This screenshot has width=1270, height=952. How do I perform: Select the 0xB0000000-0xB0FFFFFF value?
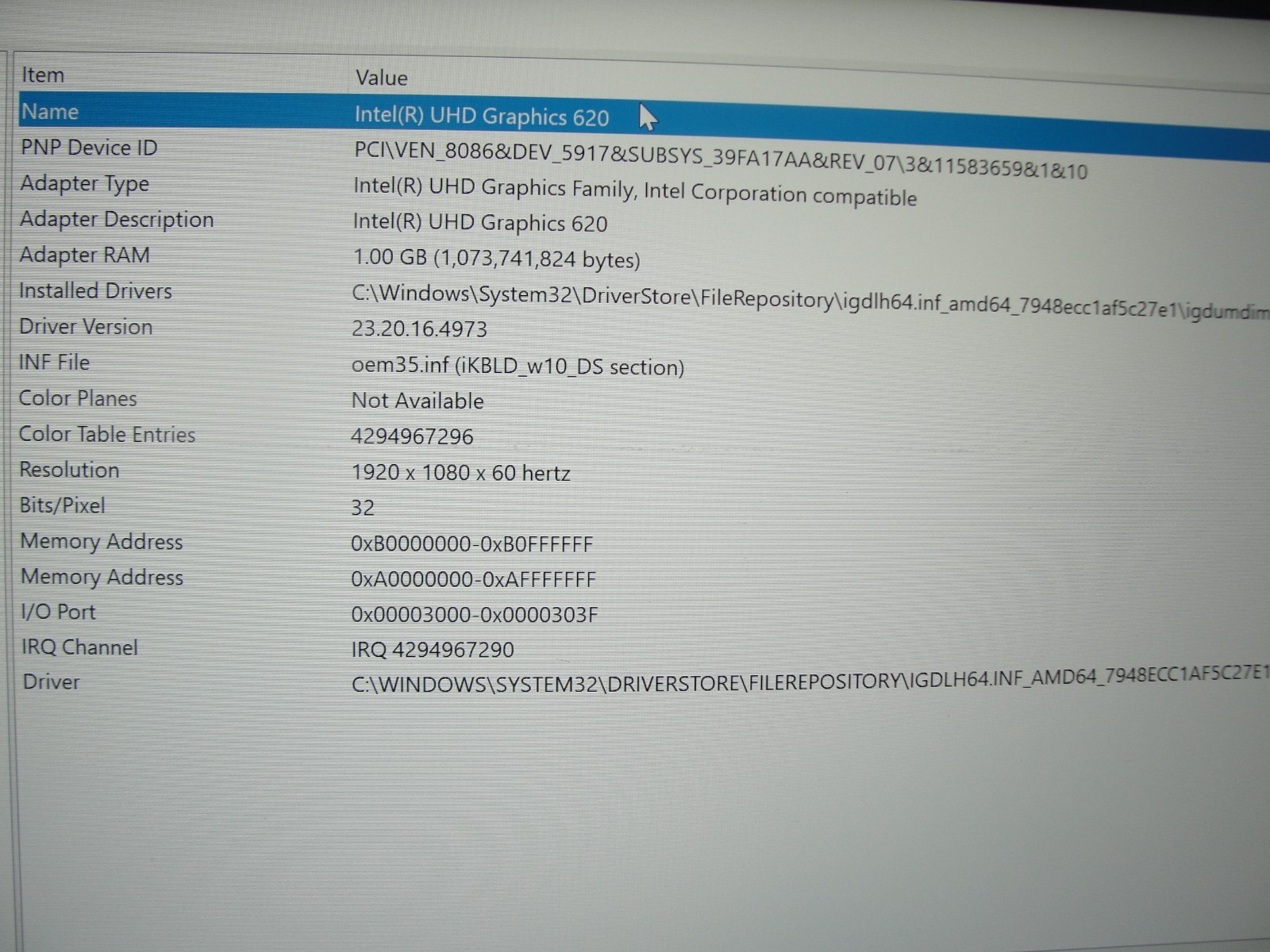click(471, 544)
